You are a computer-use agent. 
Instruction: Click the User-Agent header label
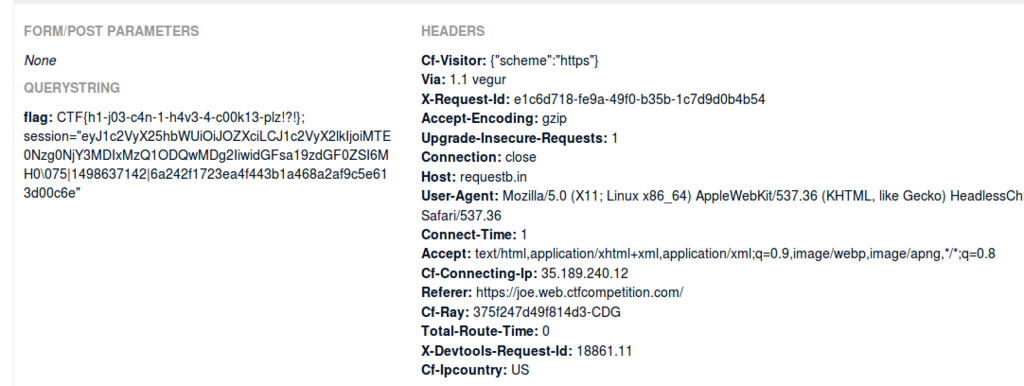(x=460, y=197)
